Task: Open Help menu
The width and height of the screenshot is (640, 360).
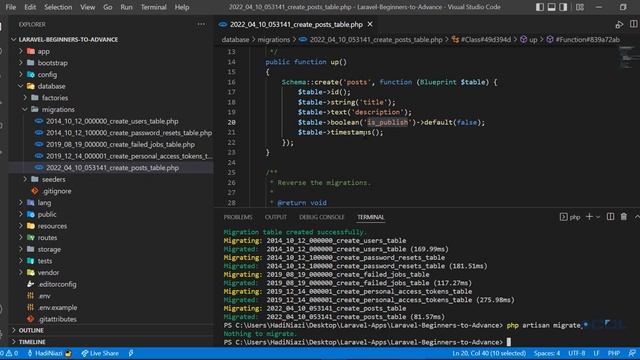Action: point(182,7)
